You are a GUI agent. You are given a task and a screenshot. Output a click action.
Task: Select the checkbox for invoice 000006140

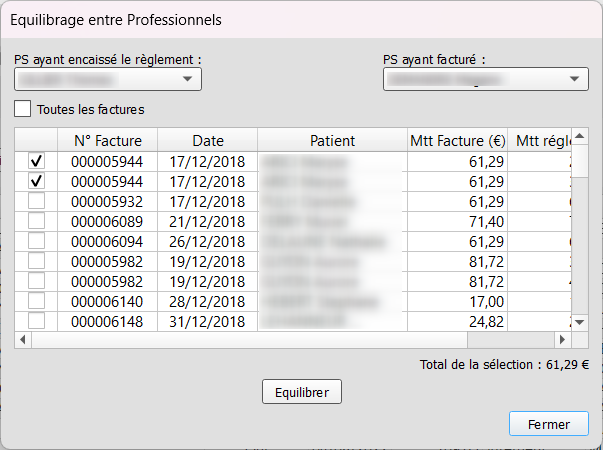[x=37, y=301]
